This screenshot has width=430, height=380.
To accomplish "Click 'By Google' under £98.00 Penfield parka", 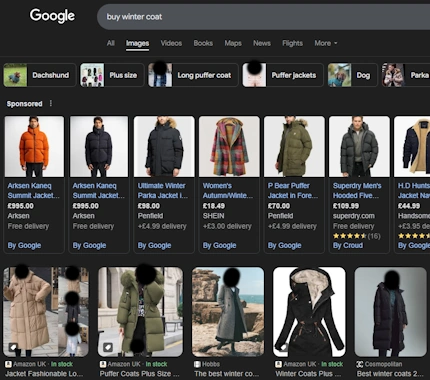I will pyautogui.click(x=154, y=245).
